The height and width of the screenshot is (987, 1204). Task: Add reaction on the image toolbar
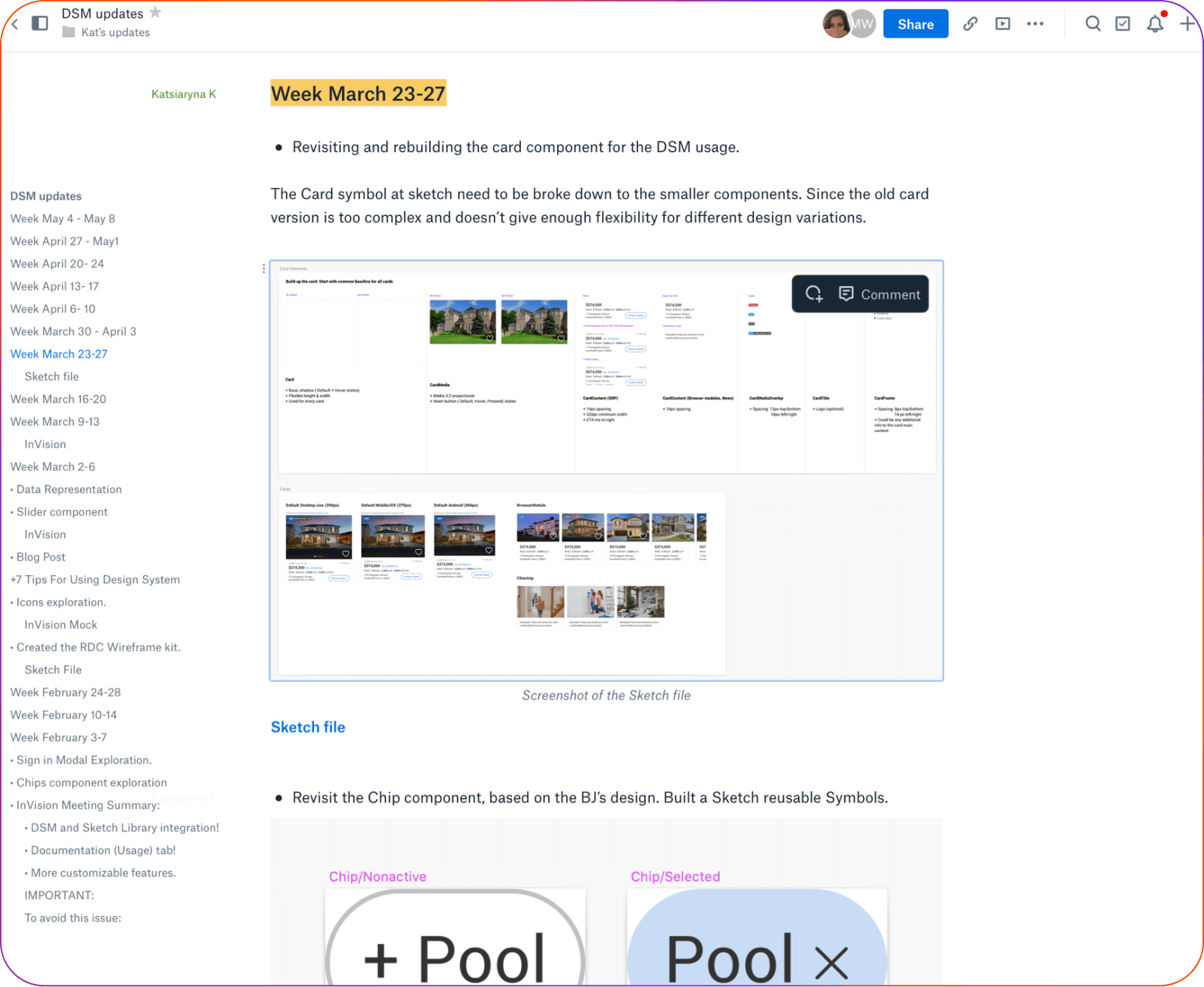[x=813, y=294]
